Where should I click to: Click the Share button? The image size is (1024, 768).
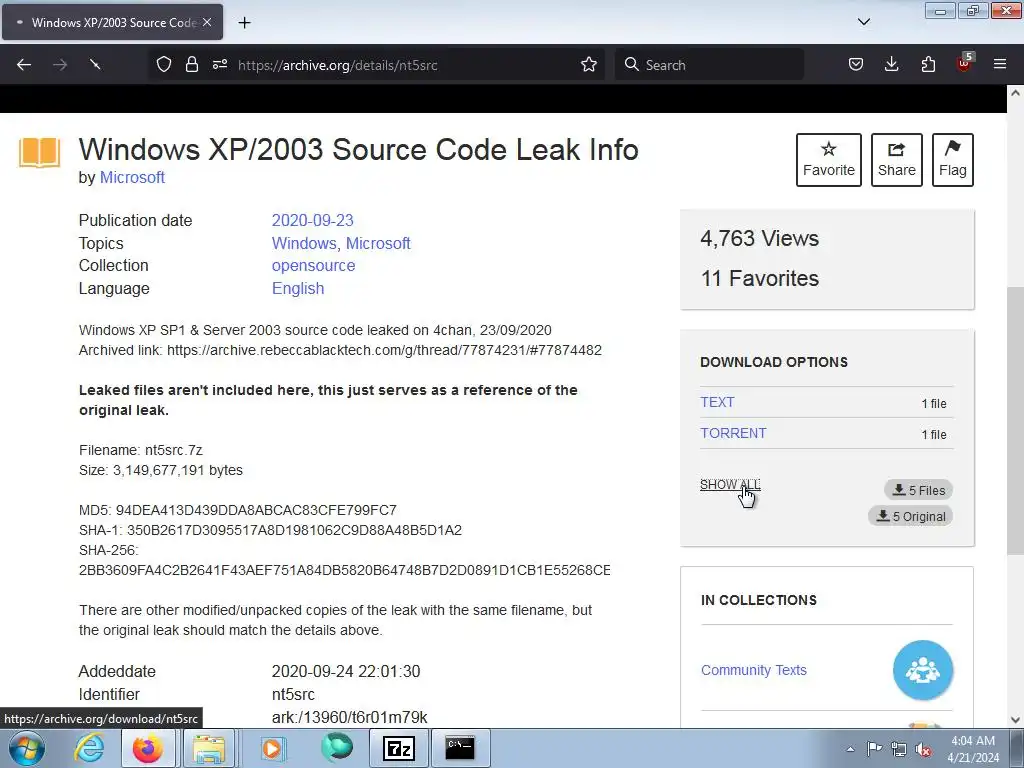coord(897,160)
